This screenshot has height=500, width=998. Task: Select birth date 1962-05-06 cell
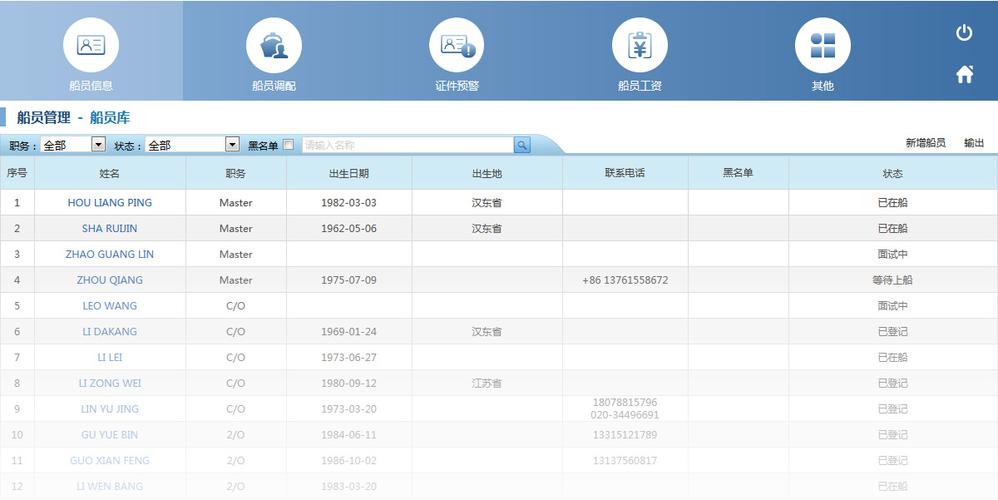349,228
